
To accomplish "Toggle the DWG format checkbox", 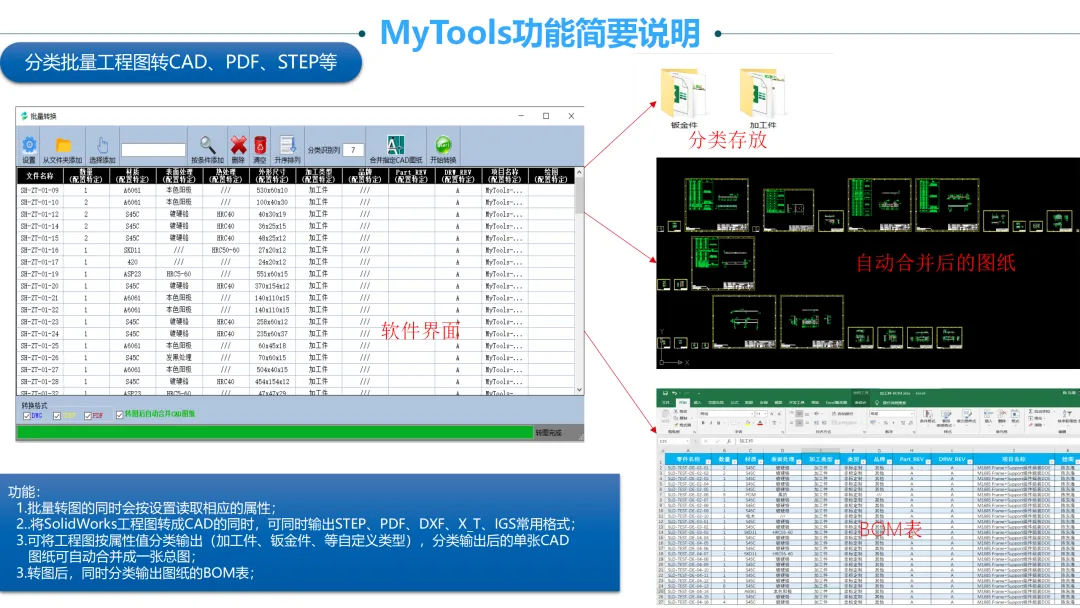I will coord(27,416).
